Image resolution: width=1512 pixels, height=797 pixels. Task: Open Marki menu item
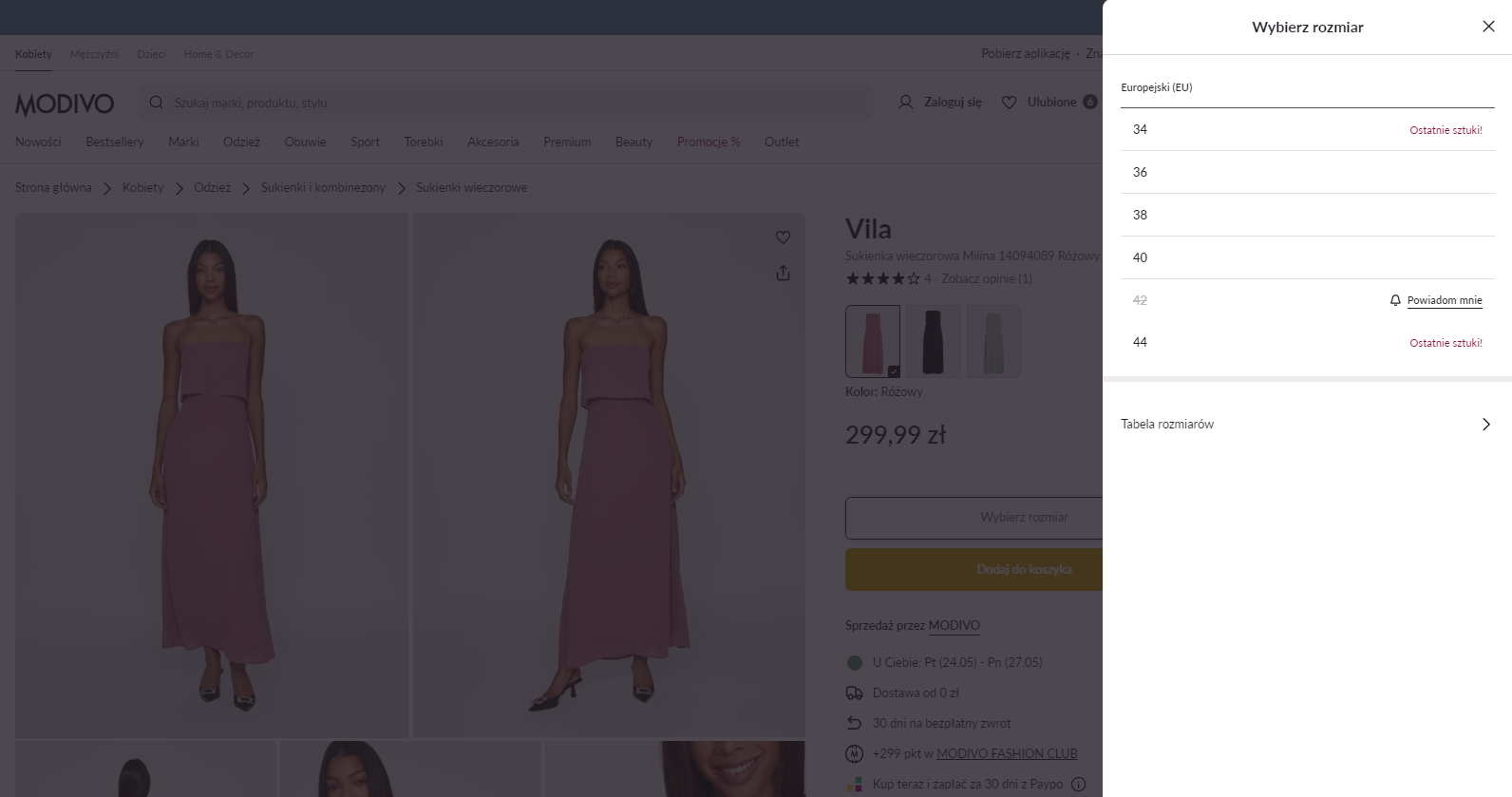click(183, 142)
